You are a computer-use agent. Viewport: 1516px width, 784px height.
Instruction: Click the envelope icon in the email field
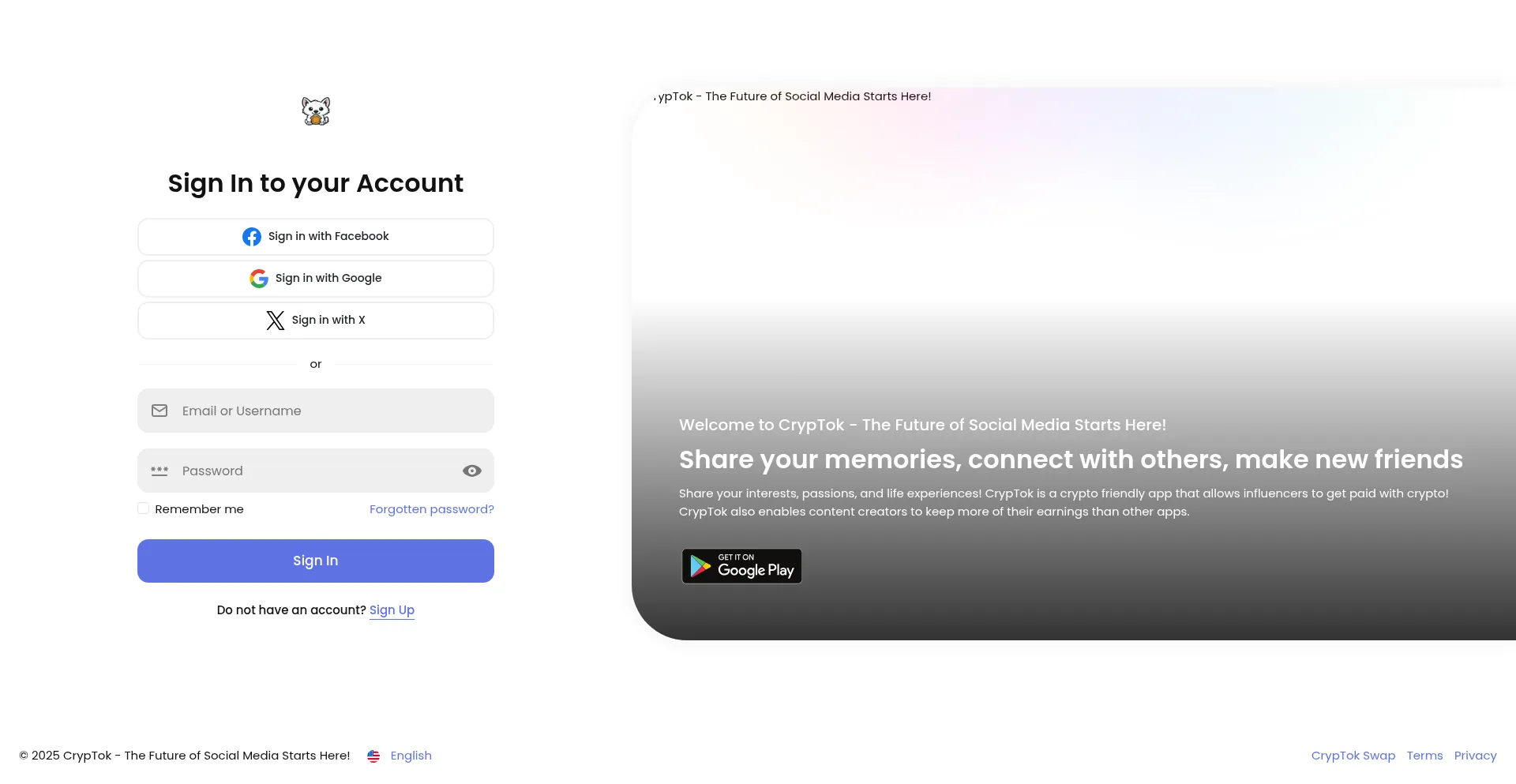tap(159, 410)
